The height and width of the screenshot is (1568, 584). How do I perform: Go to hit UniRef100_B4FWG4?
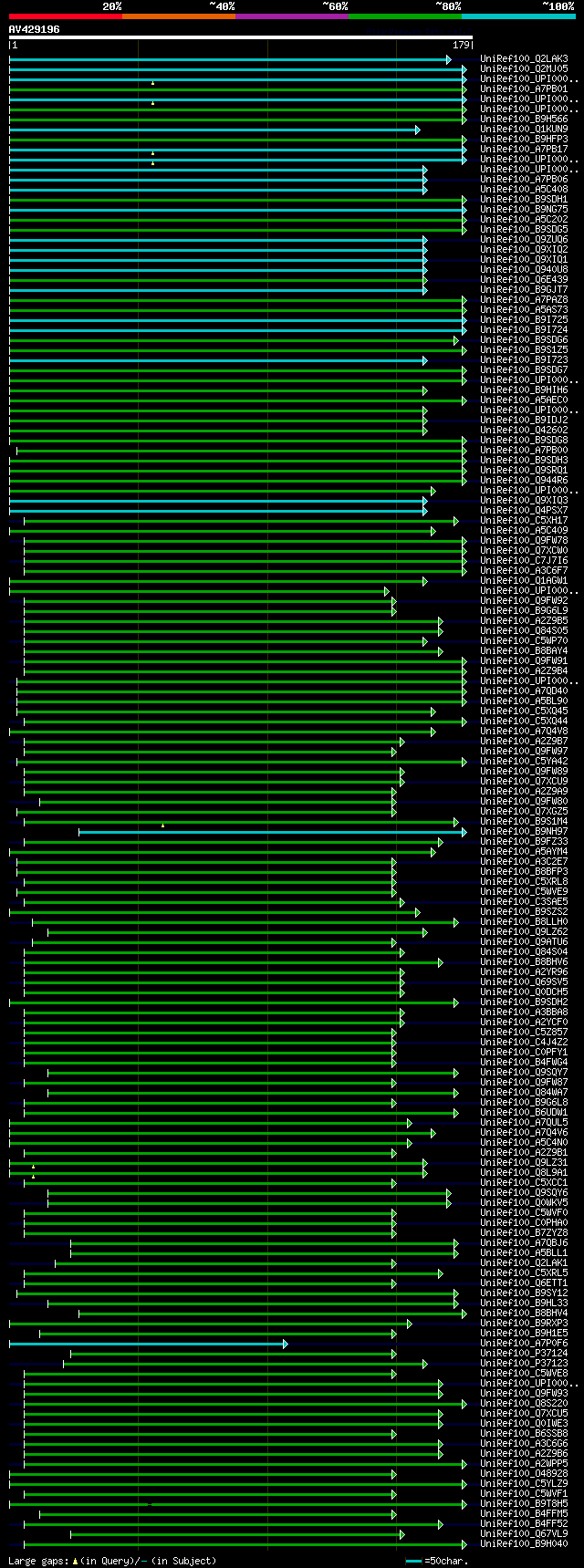point(524,1063)
